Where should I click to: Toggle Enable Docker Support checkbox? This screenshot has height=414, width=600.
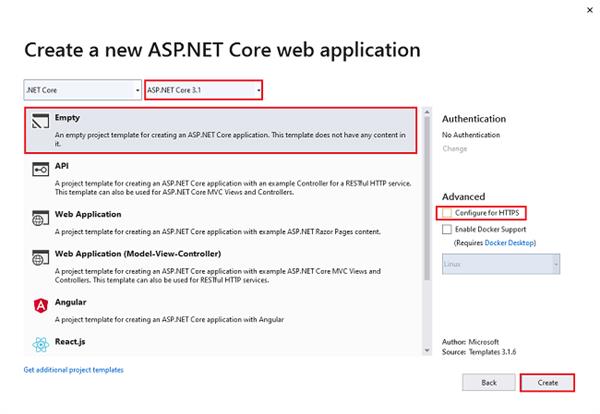(x=446, y=229)
